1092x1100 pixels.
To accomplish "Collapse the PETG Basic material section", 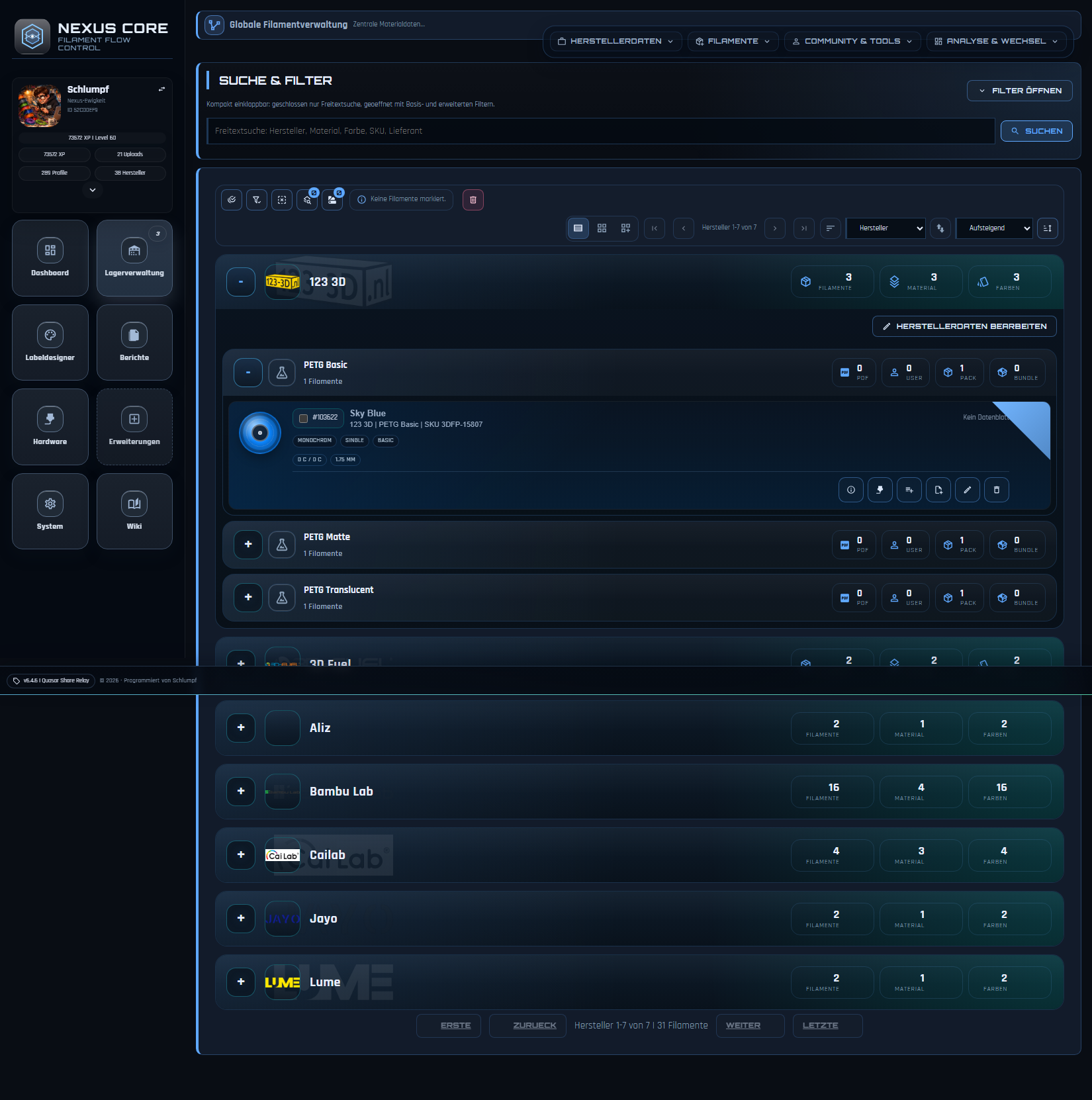I will [248, 373].
